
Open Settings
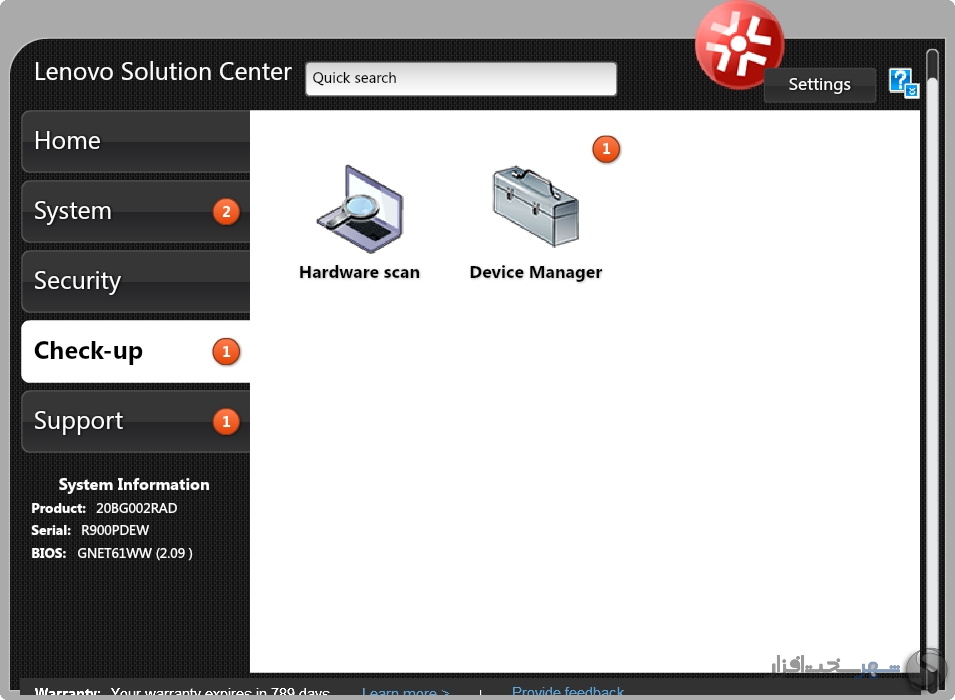pos(820,85)
